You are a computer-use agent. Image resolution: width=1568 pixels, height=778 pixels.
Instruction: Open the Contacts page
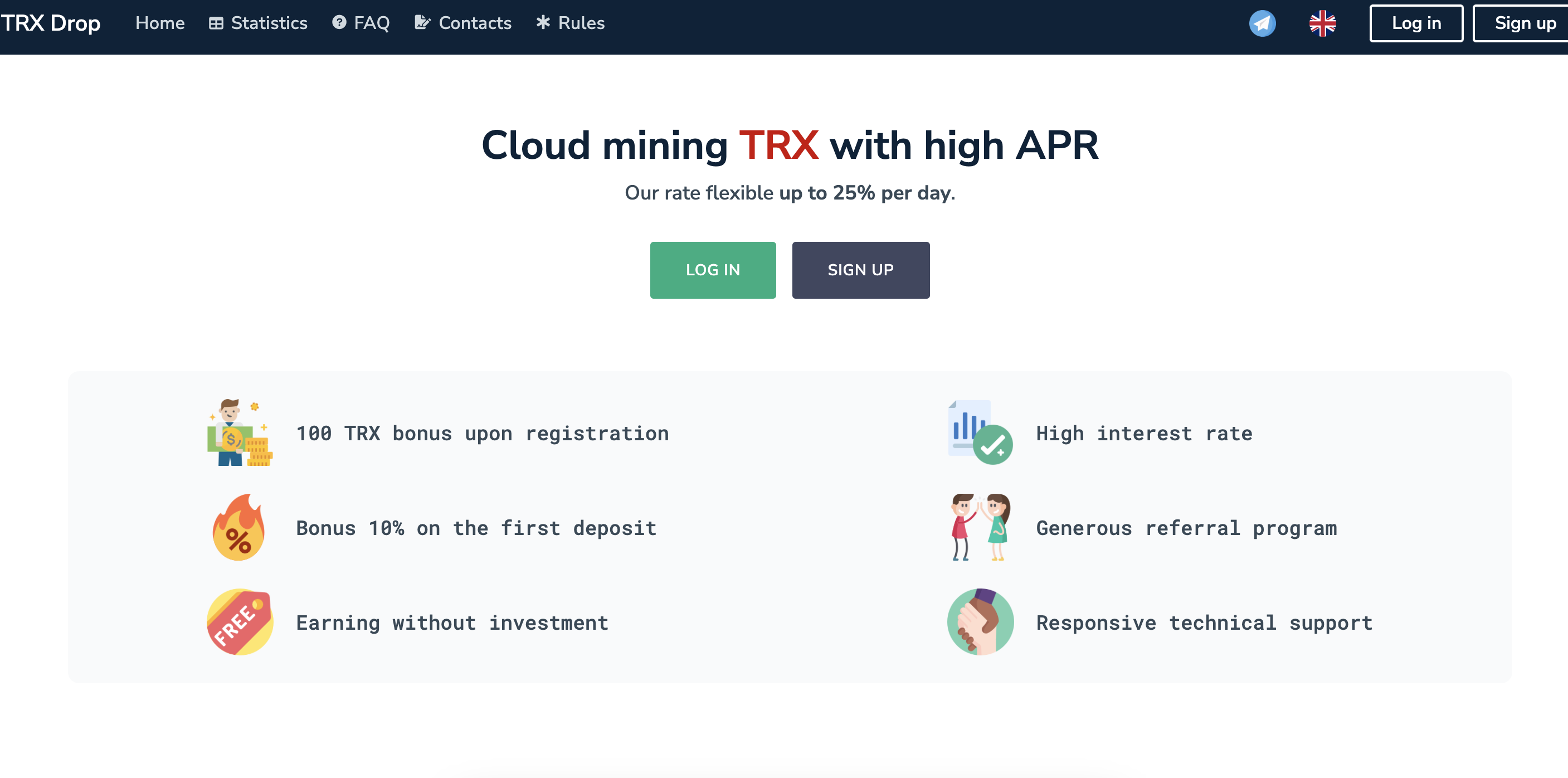(x=475, y=23)
